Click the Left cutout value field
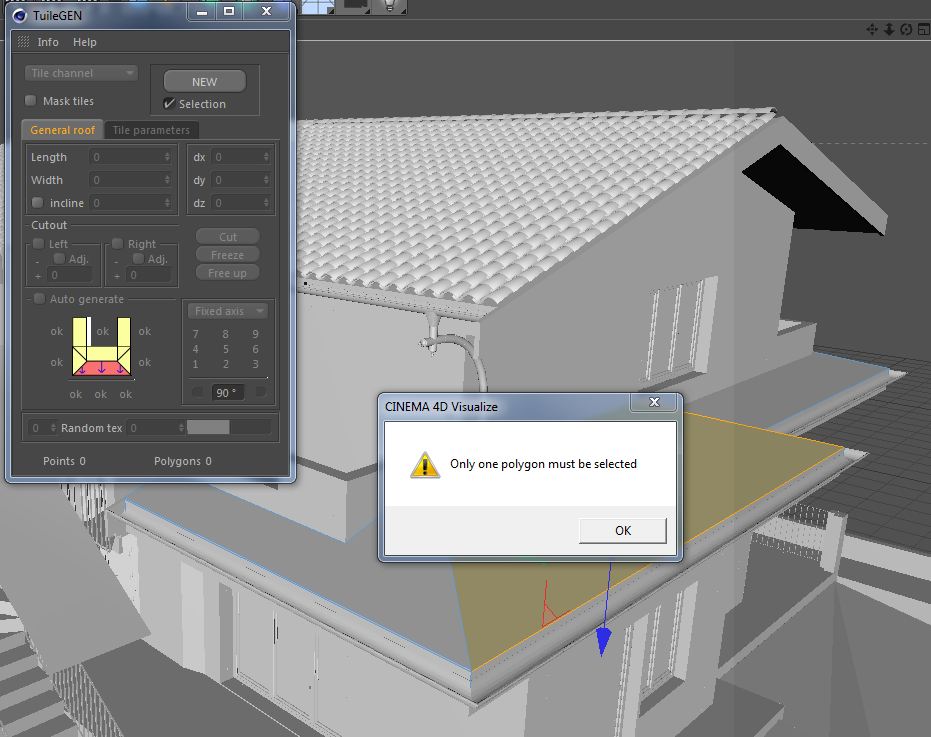Viewport: 931px width, 737px height. [x=69, y=275]
